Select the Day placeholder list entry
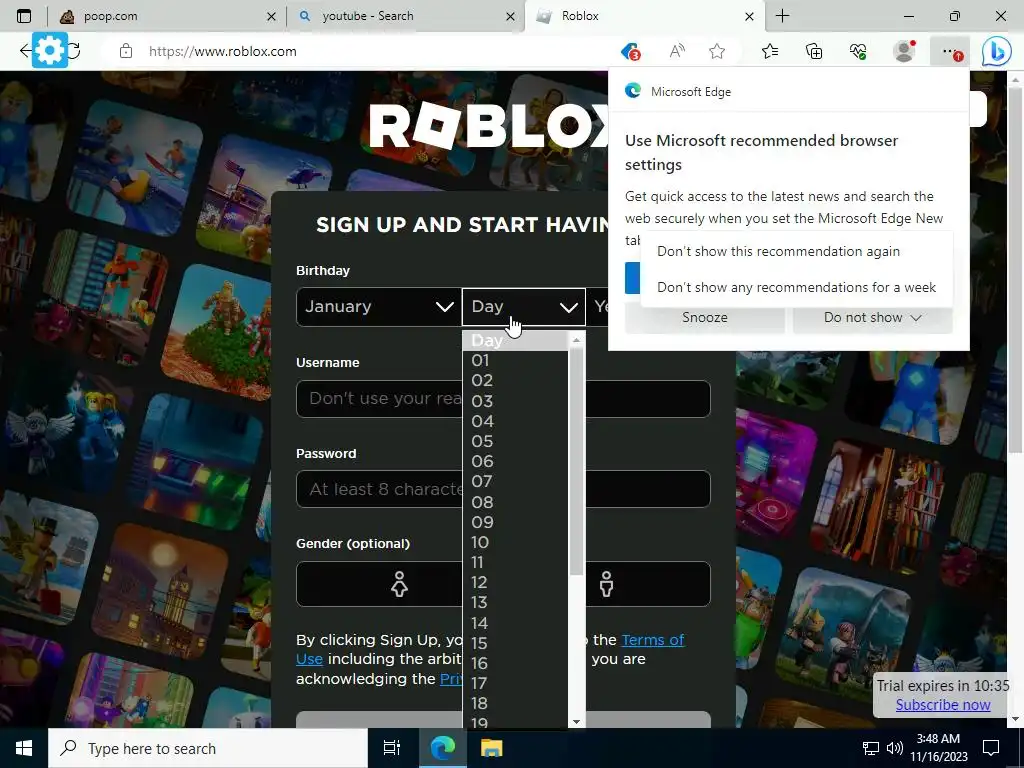 click(x=516, y=340)
